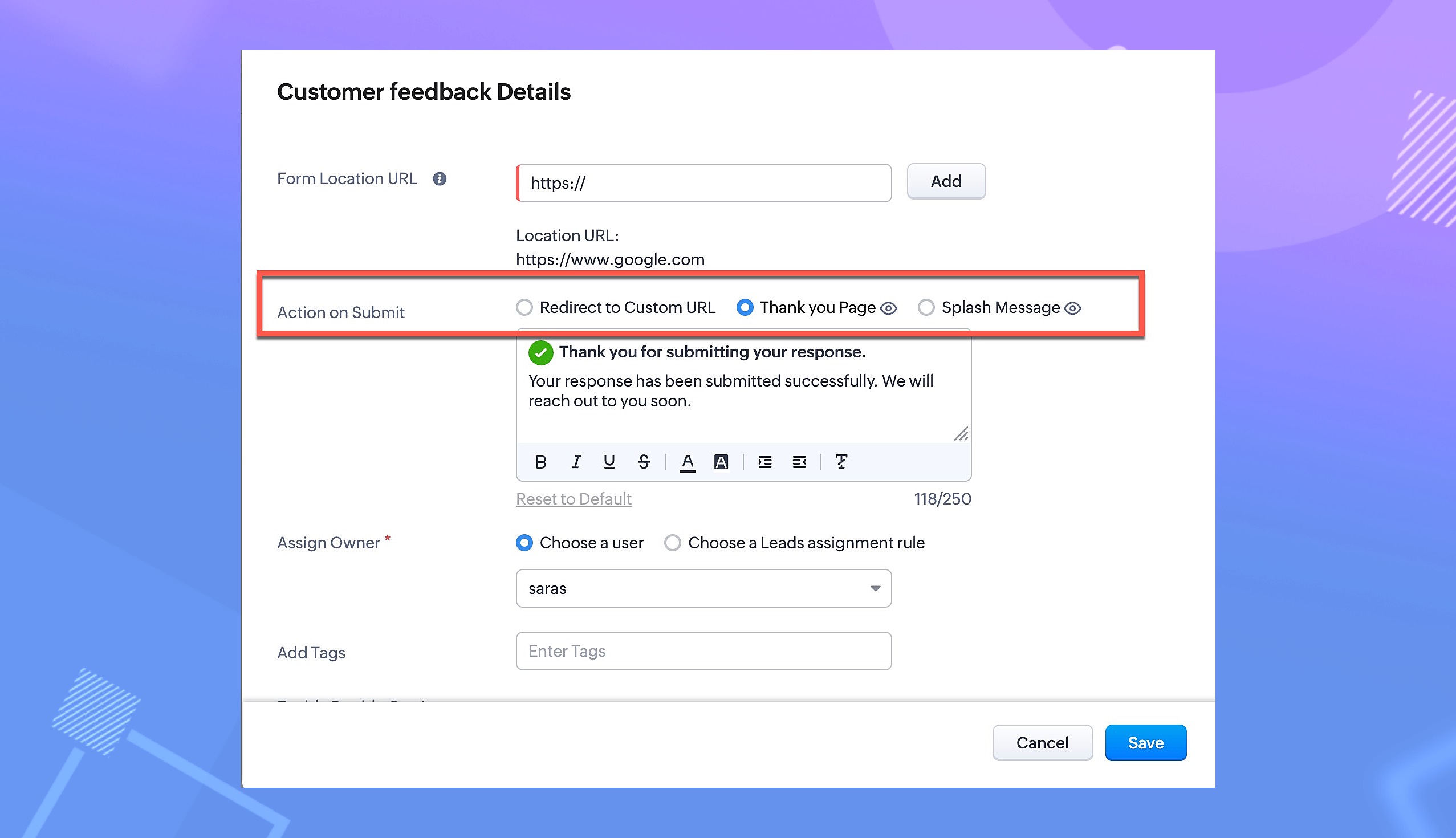Click the underline formatting icon

point(609,462)
